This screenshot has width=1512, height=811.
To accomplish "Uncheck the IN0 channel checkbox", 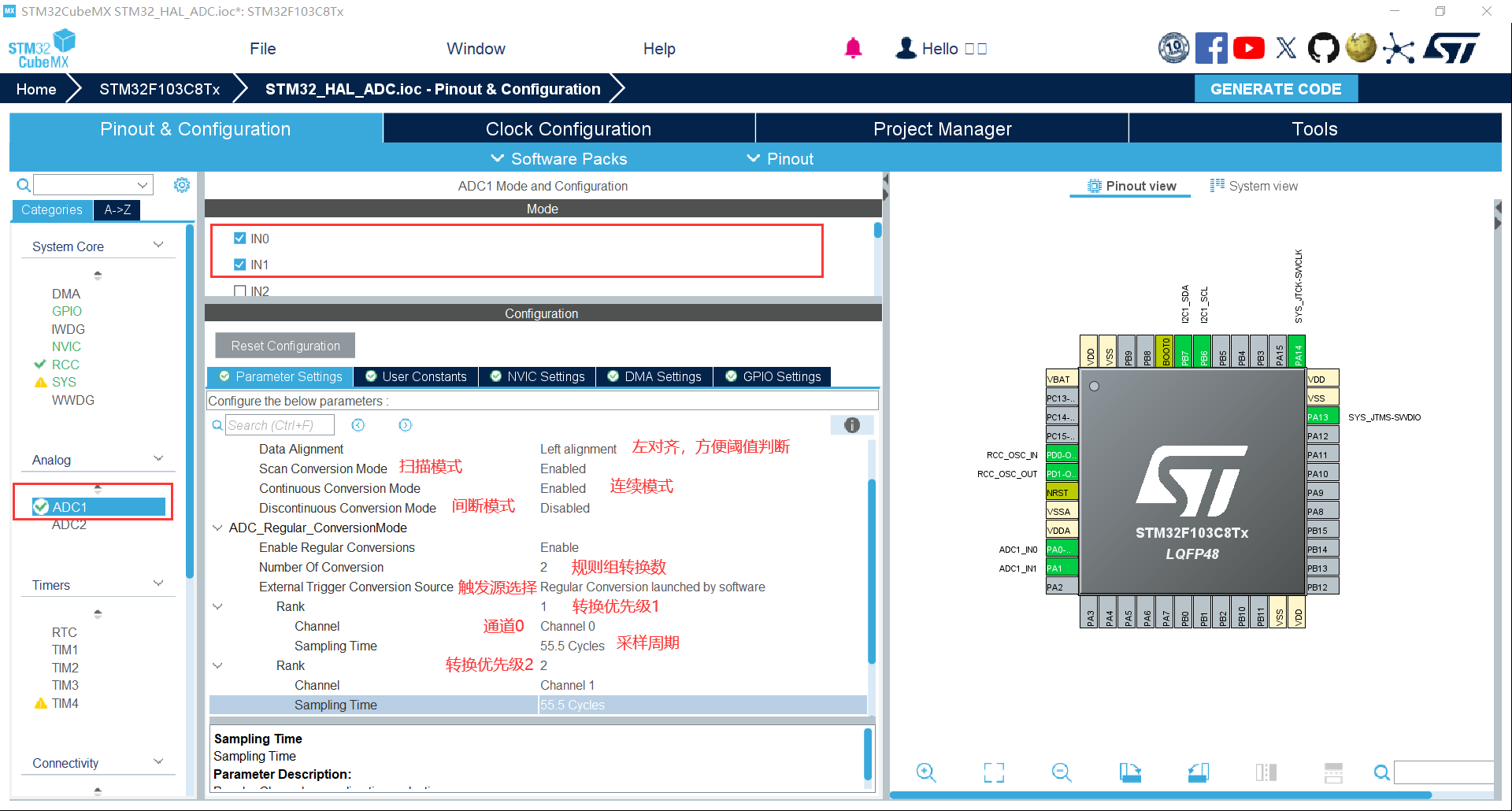I will tap(240, 239).
